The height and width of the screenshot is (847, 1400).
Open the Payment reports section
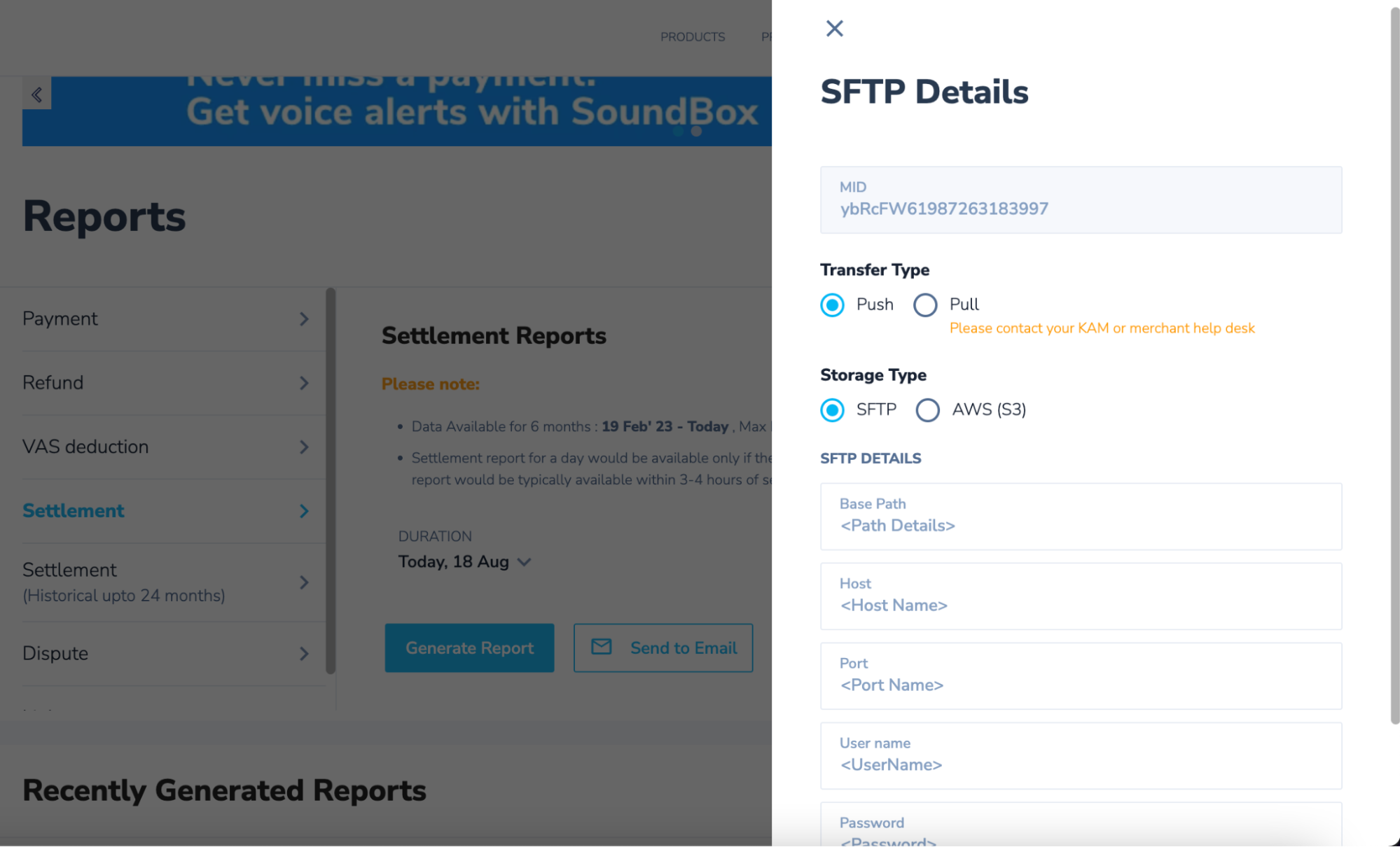coord(174,319)
